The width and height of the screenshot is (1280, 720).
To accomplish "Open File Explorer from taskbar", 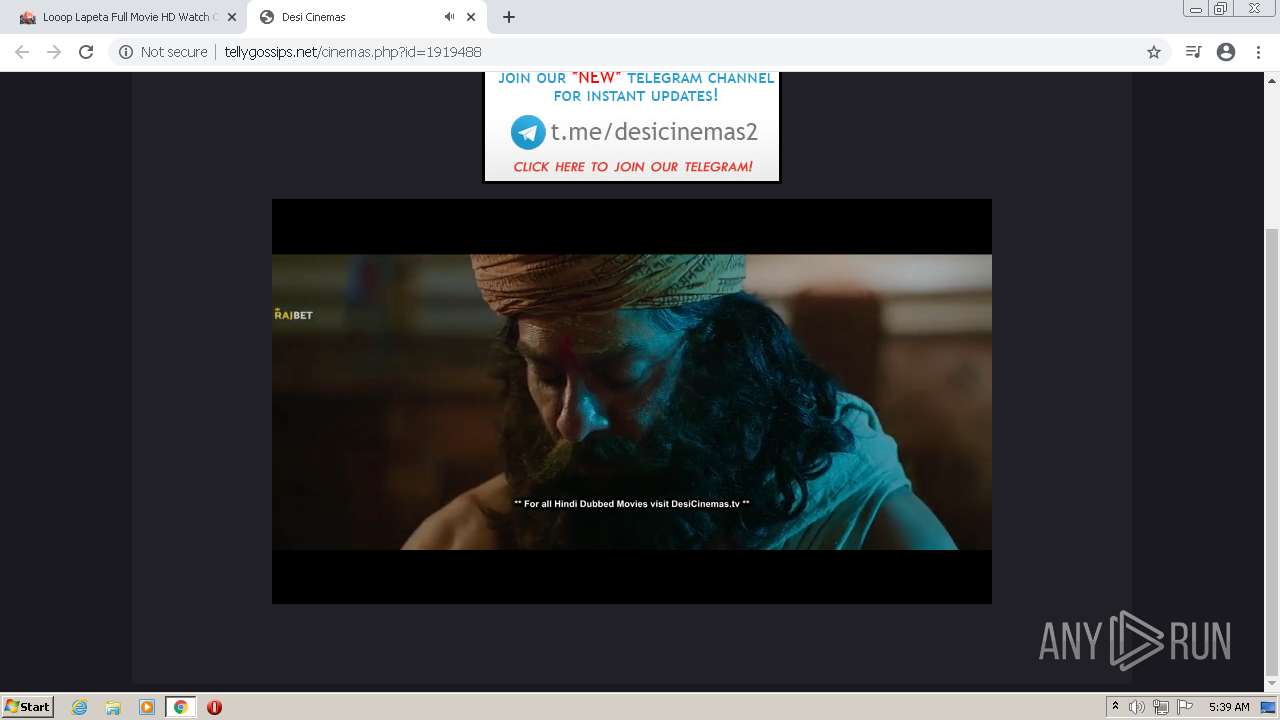I will point(113,707).
